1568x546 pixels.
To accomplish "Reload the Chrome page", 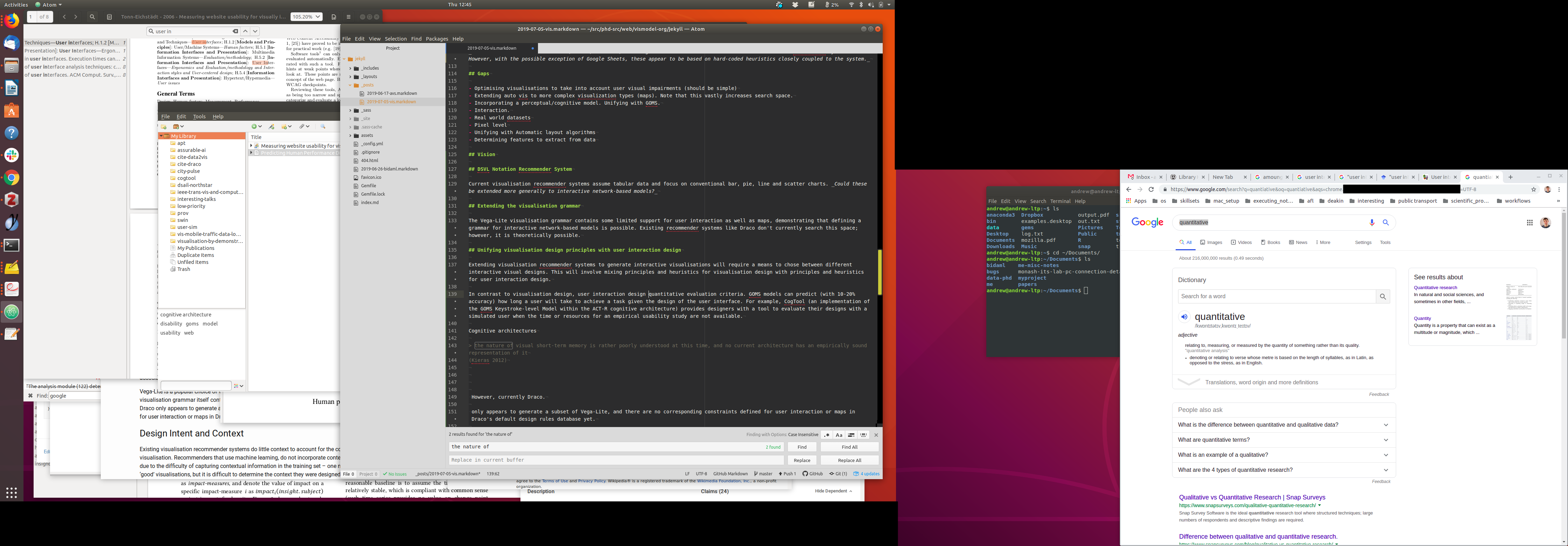I will tap(1151, 189).
